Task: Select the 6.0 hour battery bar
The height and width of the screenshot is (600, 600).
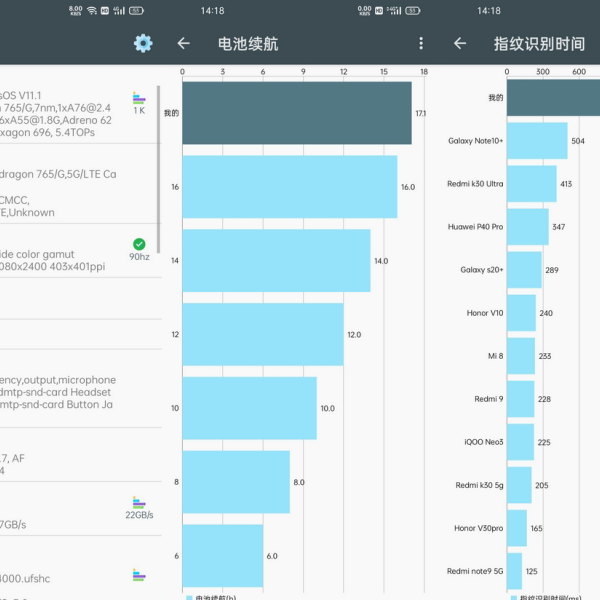Action: click(x=223, y=556)
